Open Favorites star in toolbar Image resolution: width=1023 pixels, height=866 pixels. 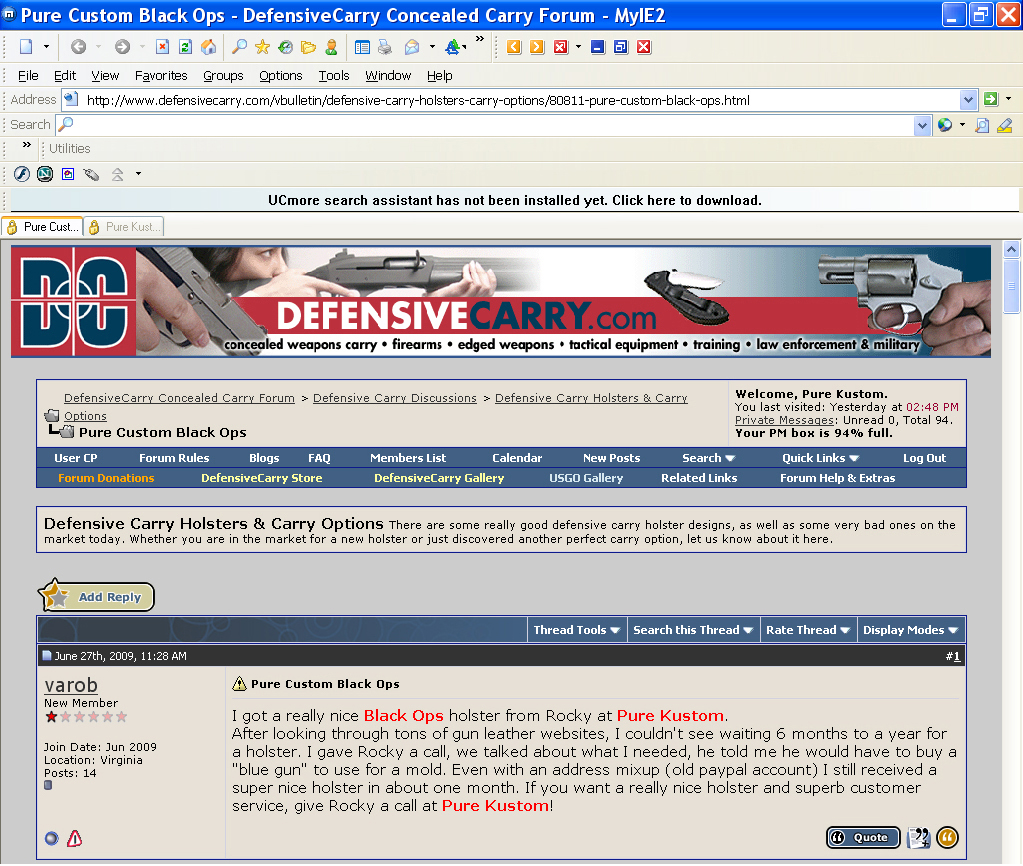(x=262, y=47)
